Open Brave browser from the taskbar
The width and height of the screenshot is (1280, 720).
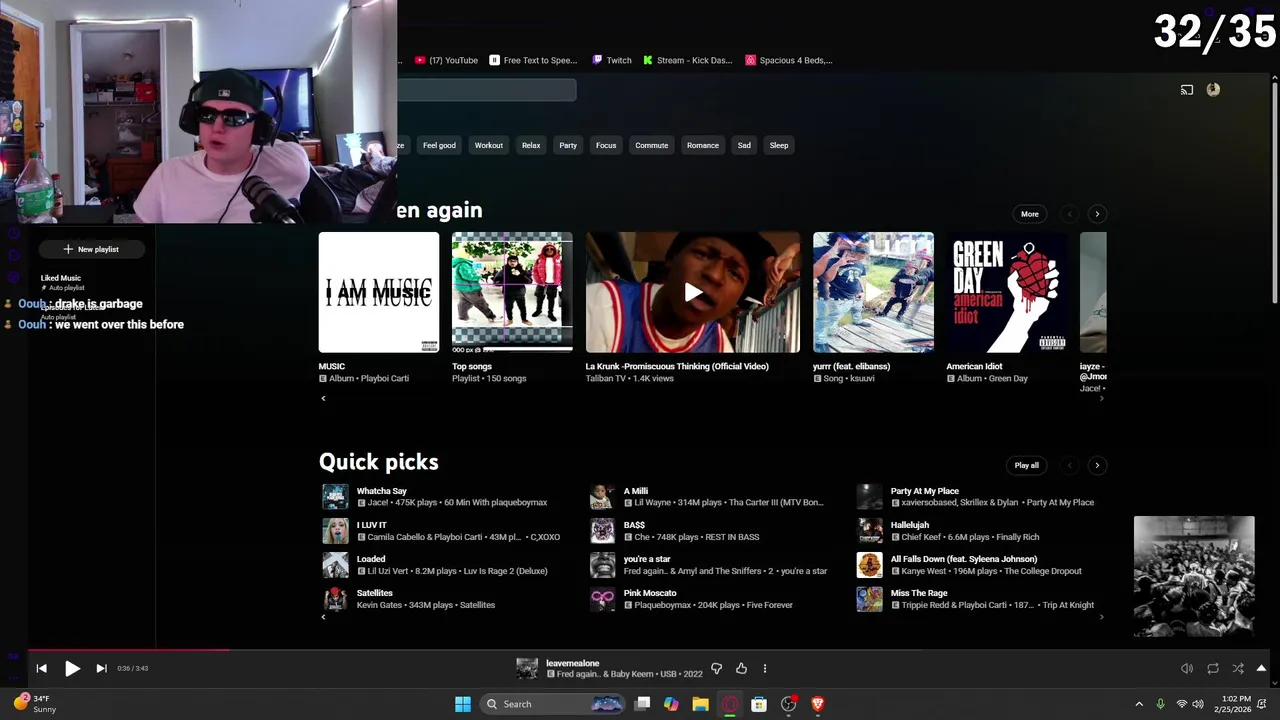click(817, 704)
